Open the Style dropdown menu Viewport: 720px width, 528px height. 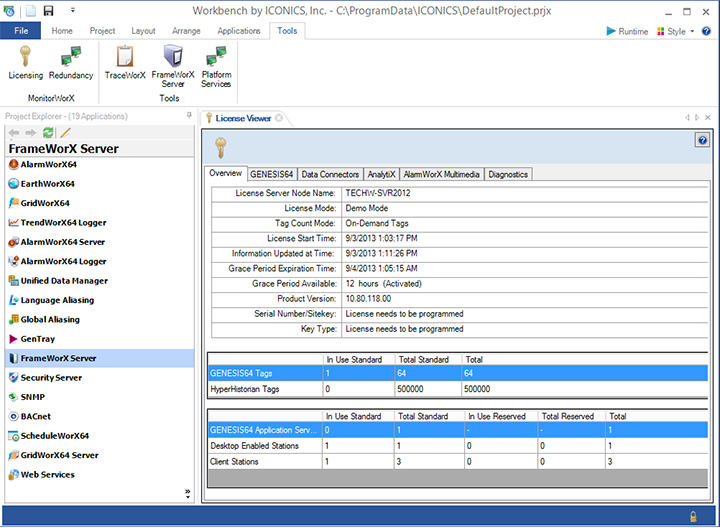[675, 31]
